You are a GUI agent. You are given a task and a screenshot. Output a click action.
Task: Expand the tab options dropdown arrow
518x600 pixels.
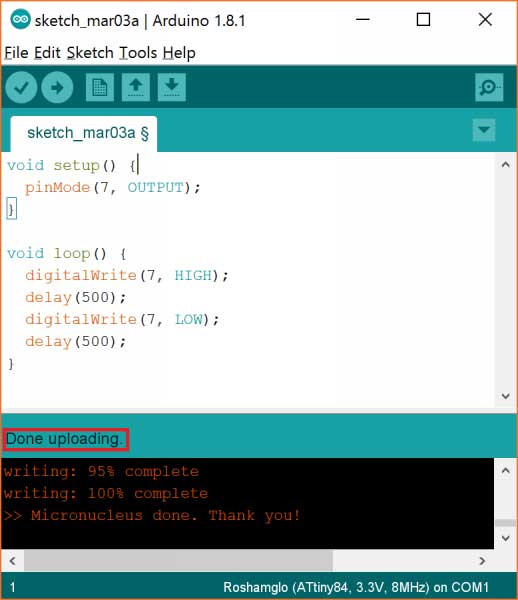pos(484,130)
